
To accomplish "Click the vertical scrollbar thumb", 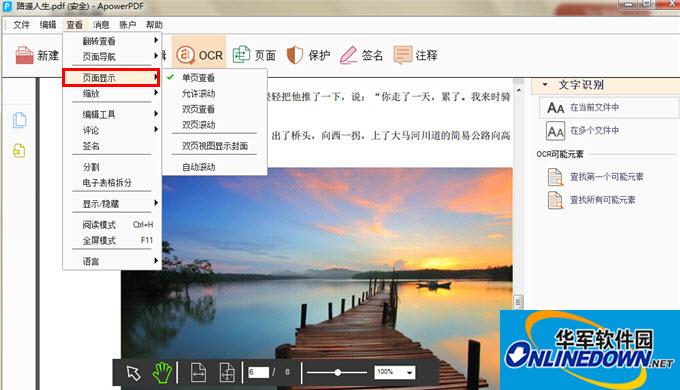I will pos(518,302).
